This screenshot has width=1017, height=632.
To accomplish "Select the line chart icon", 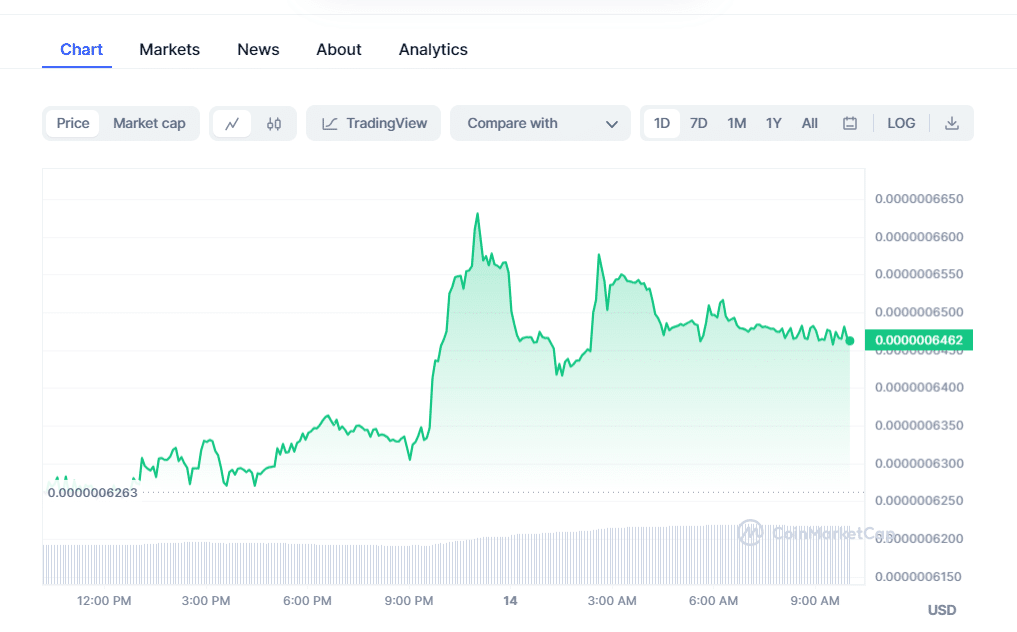I will [232, 124].
